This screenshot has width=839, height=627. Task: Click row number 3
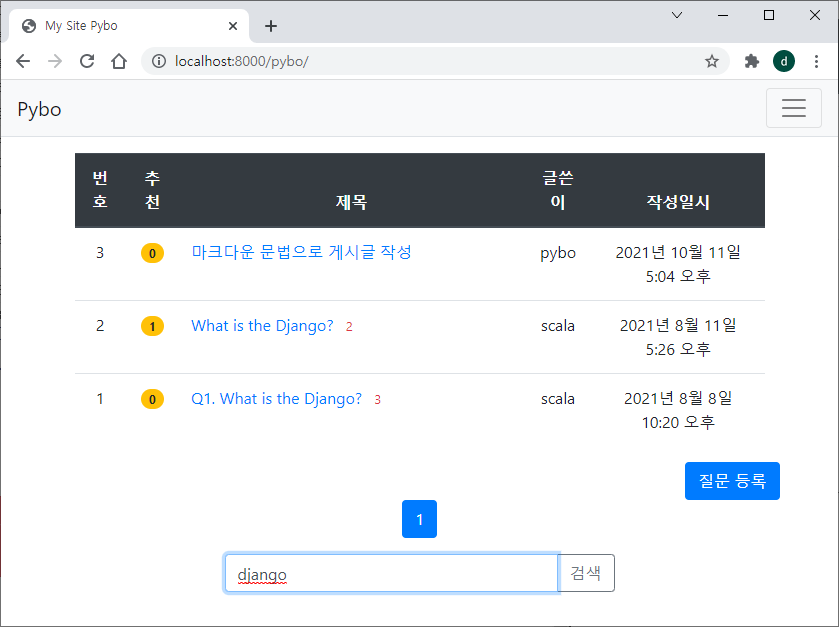[x=100, y=253]
